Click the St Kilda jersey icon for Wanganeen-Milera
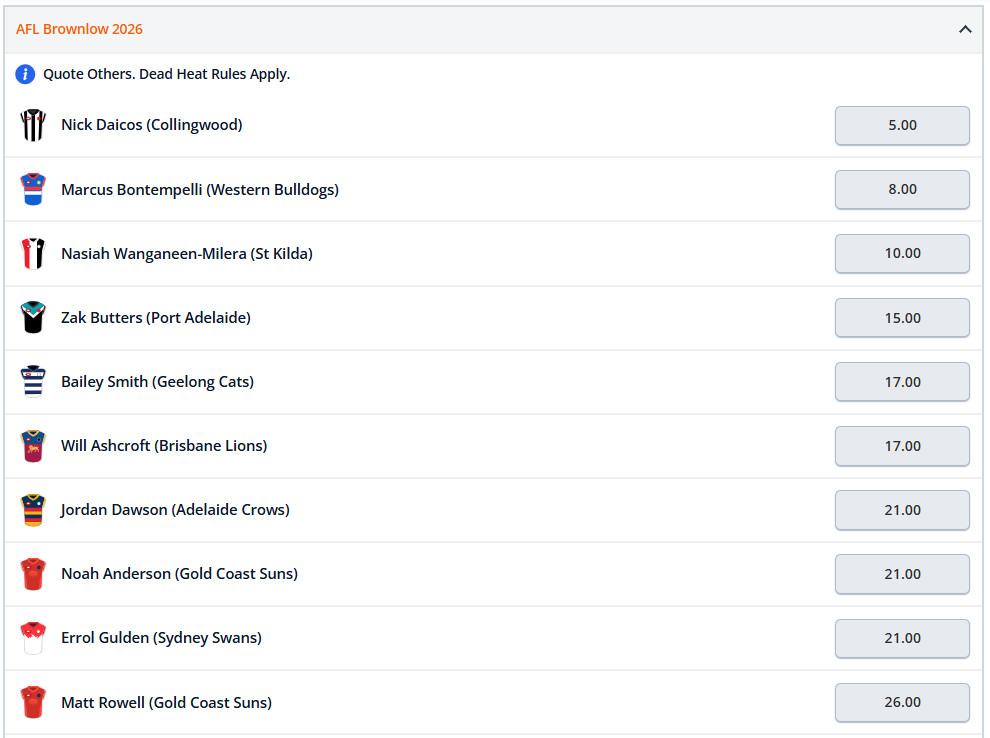 (x=33, y=253)
